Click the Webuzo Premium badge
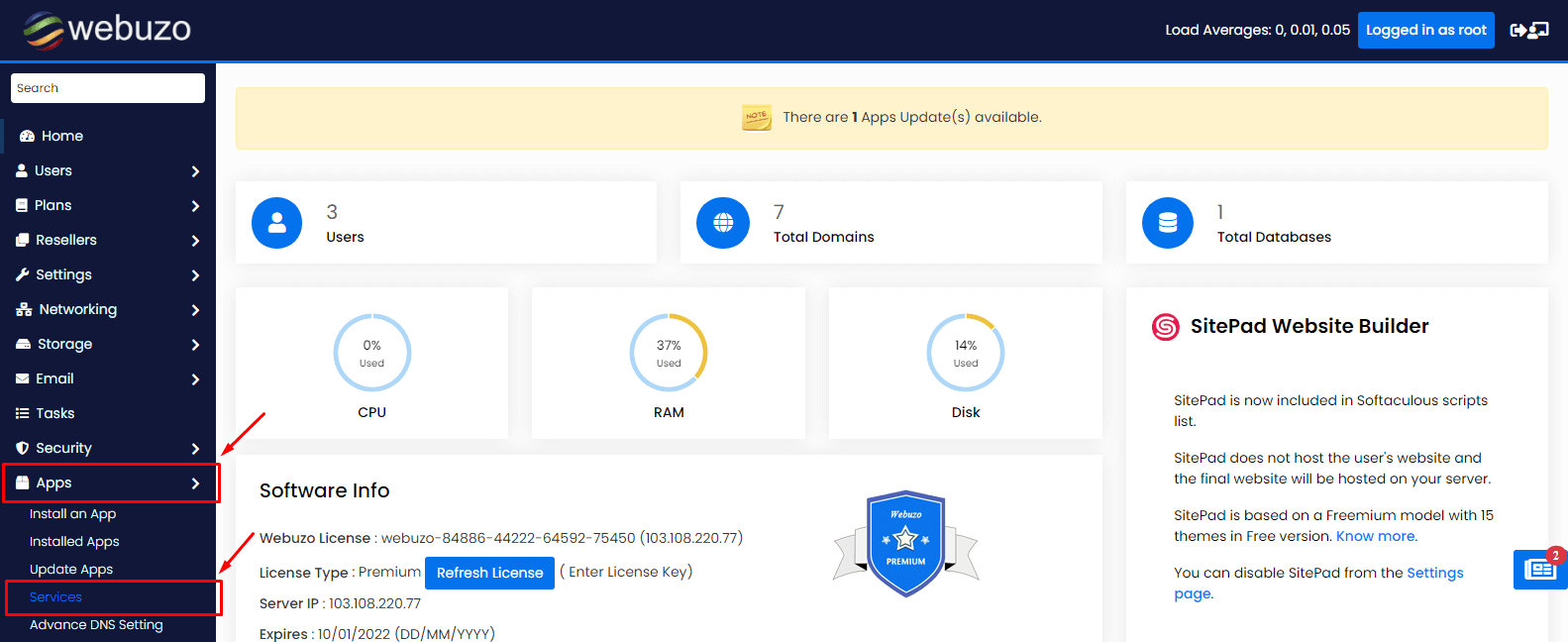Screen dimensions: 1568x642 pyautogui.click(x=905, y=543)
